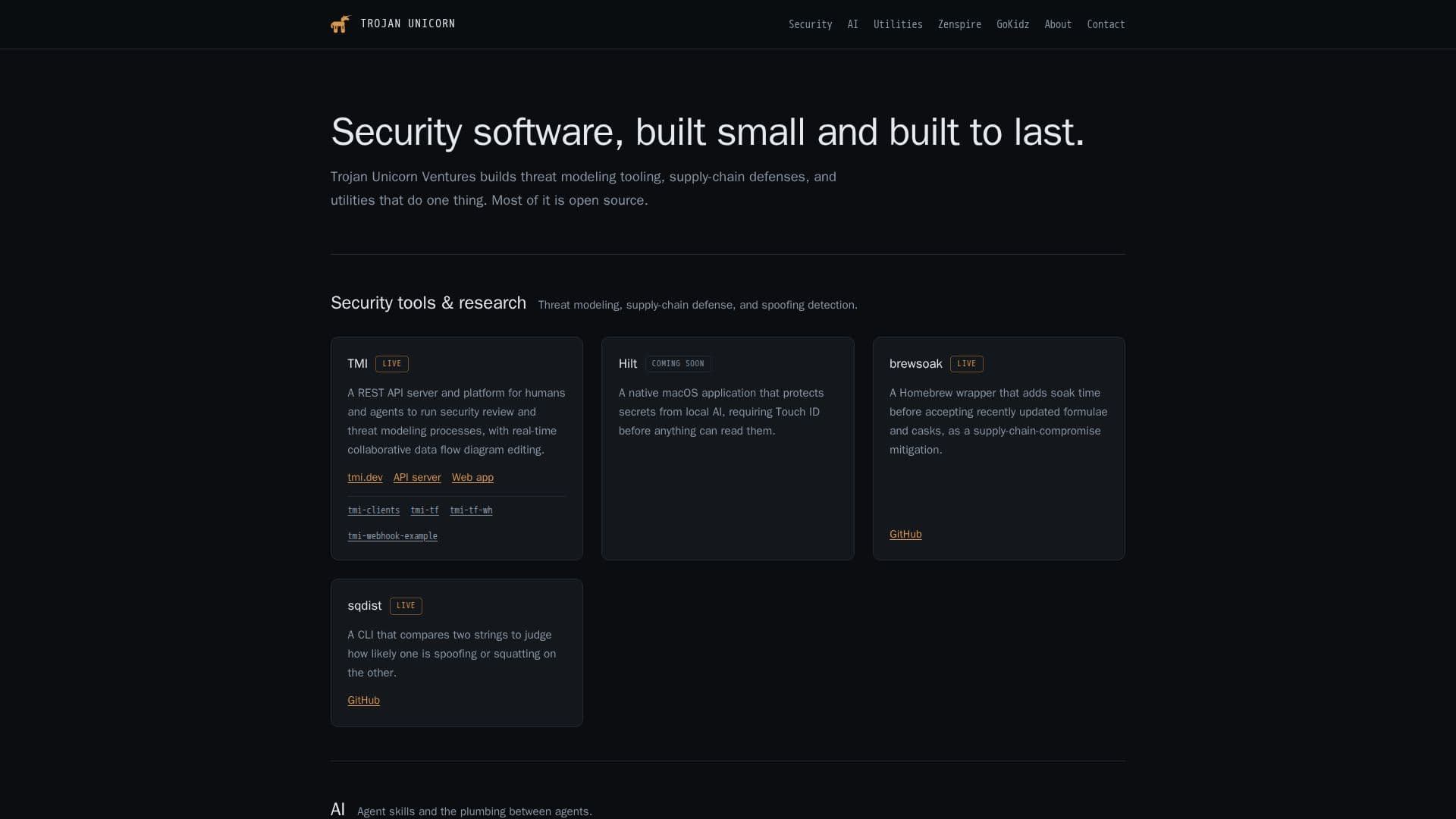Open the Zenspire nav link
This screenshot has height=819, width=1456.
tap(959, 24)
